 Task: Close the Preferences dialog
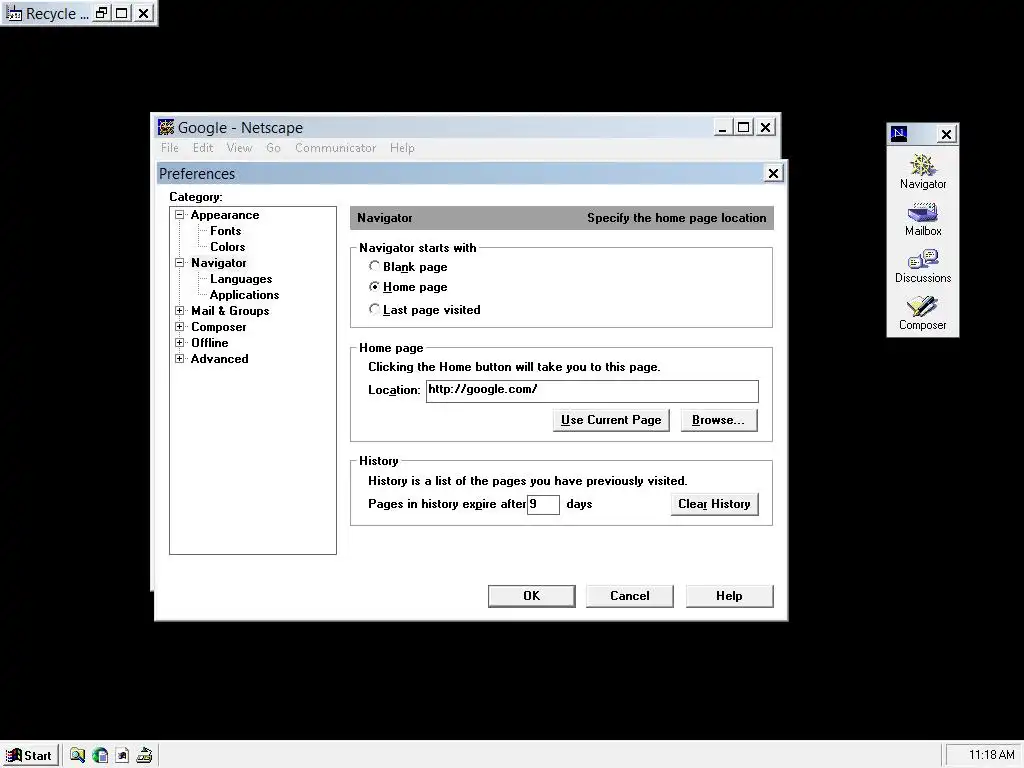point(773,173)
